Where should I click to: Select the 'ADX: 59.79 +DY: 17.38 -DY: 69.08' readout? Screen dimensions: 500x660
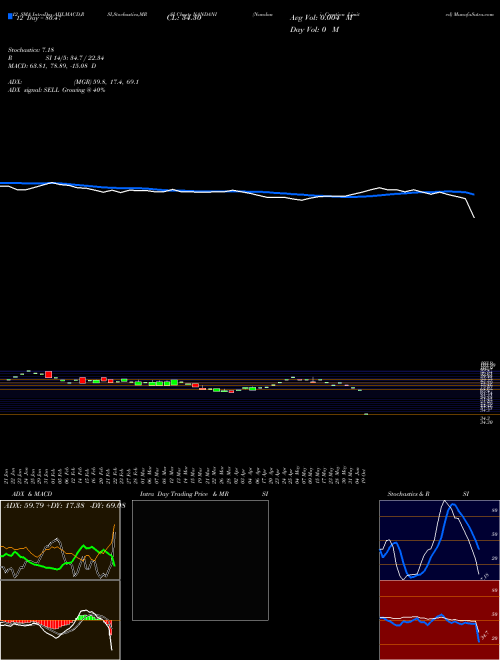(x=64, y=505)
